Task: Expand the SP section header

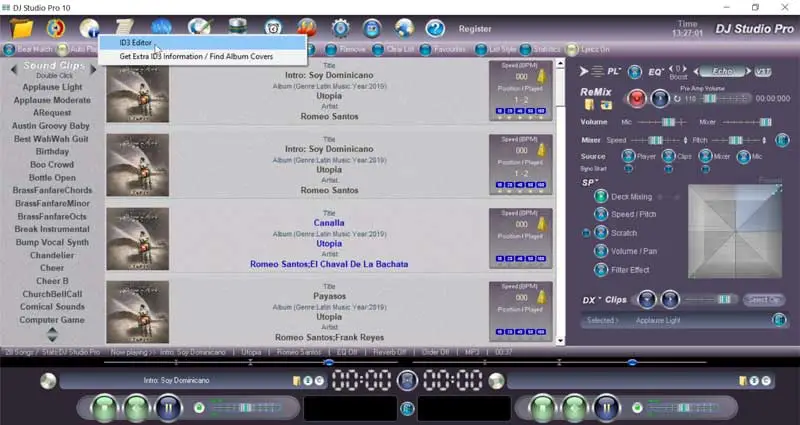Action: 590,182
